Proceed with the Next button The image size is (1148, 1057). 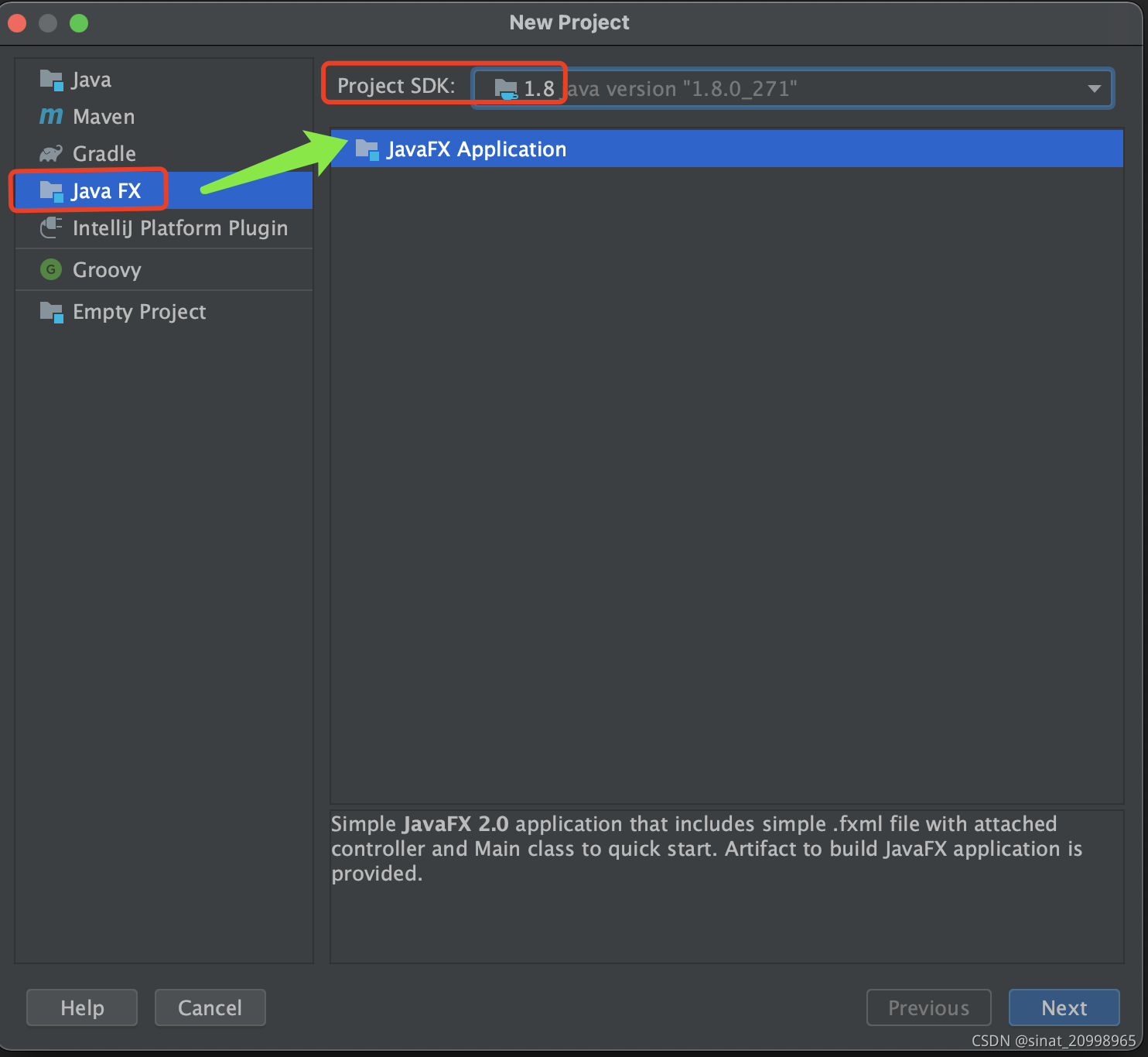click(1064, 1007)
